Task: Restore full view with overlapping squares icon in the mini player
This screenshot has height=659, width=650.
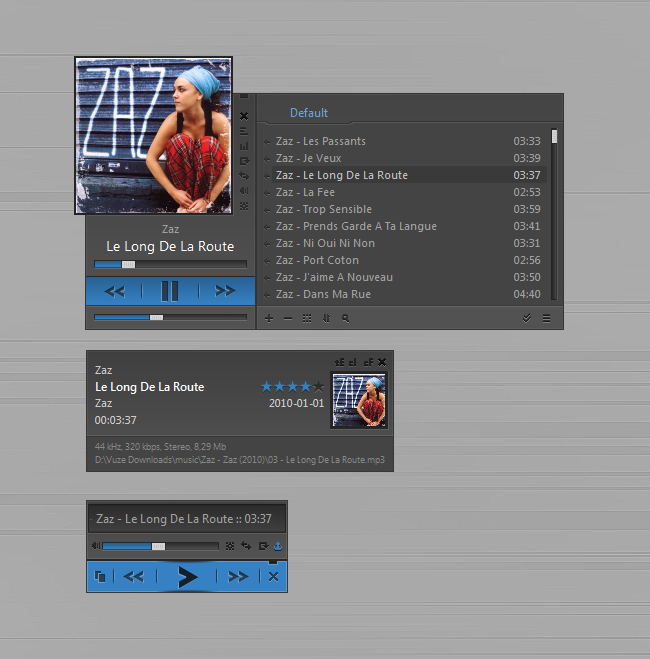Action: click(100, 577)
